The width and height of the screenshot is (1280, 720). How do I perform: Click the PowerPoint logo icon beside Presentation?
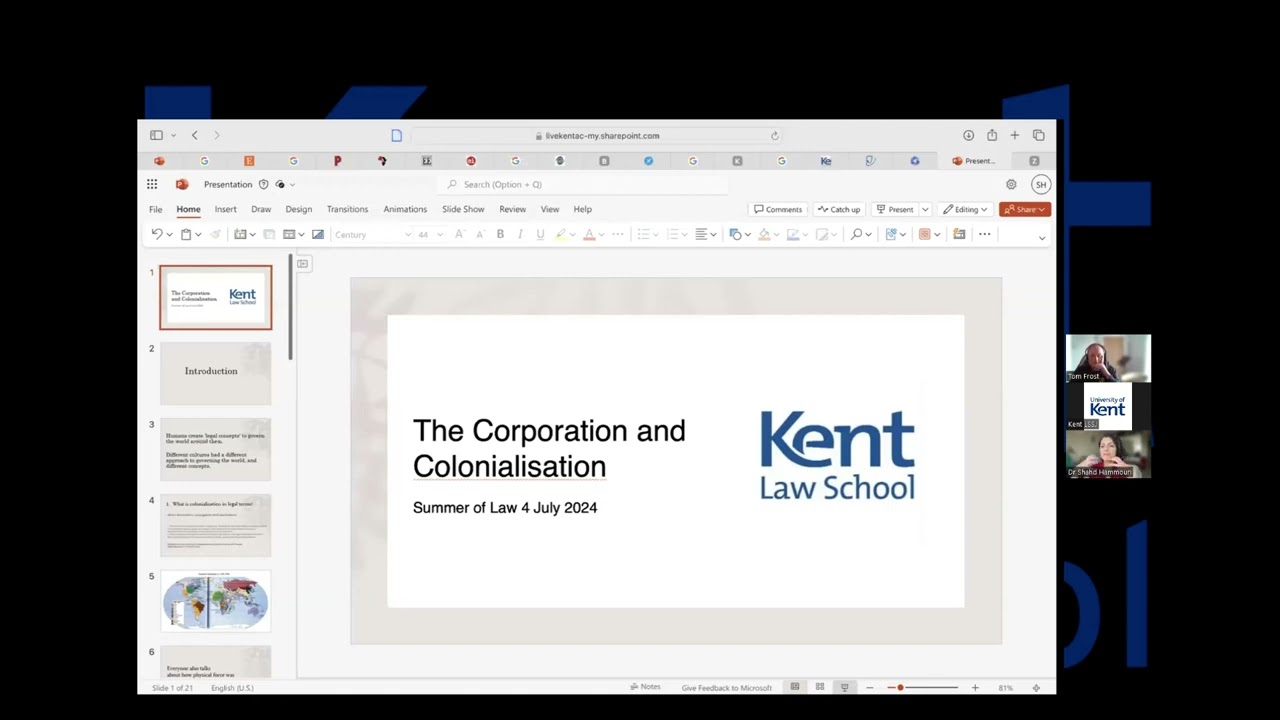point(182,184)
